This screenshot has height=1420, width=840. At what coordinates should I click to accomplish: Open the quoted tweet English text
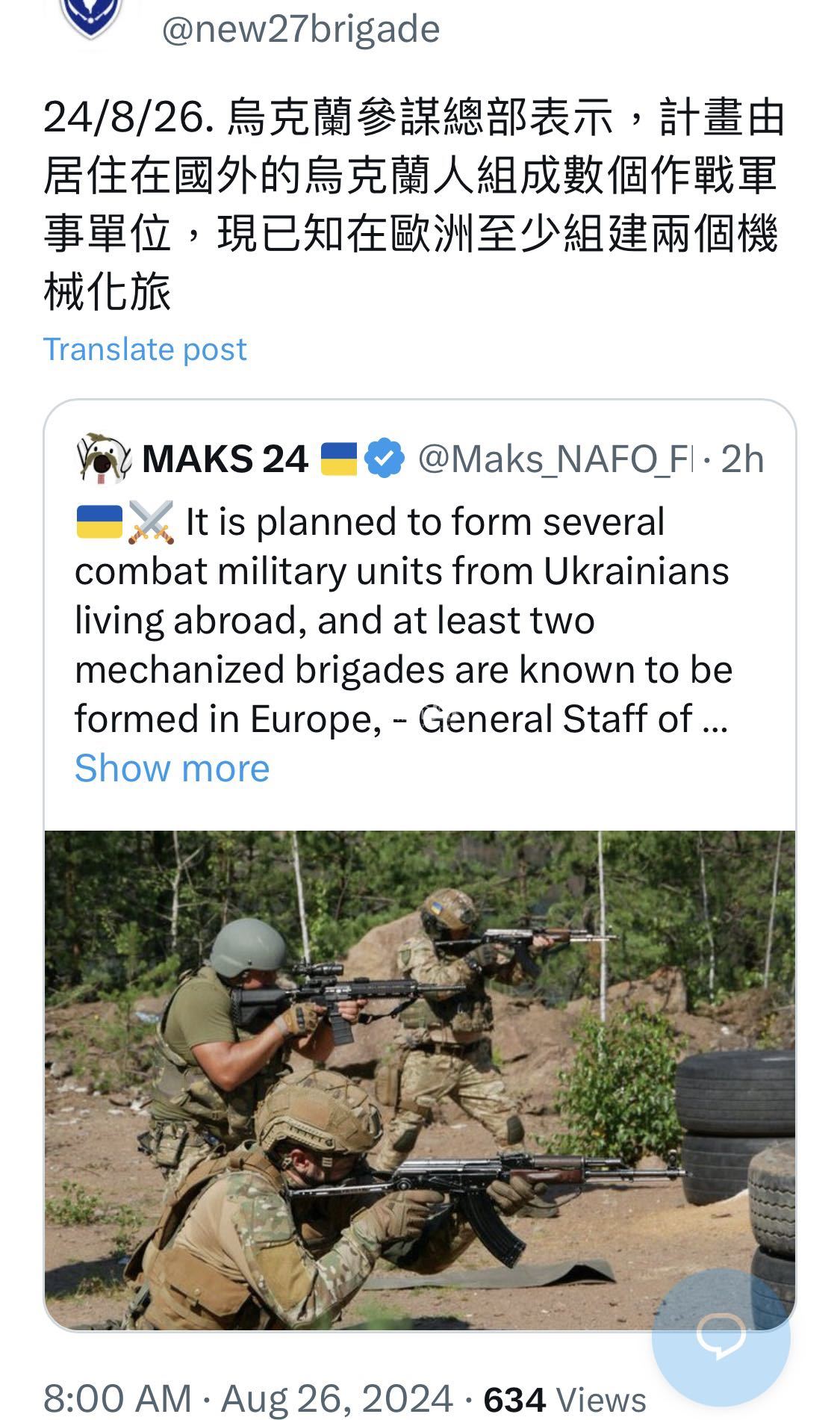click(403, 620)
